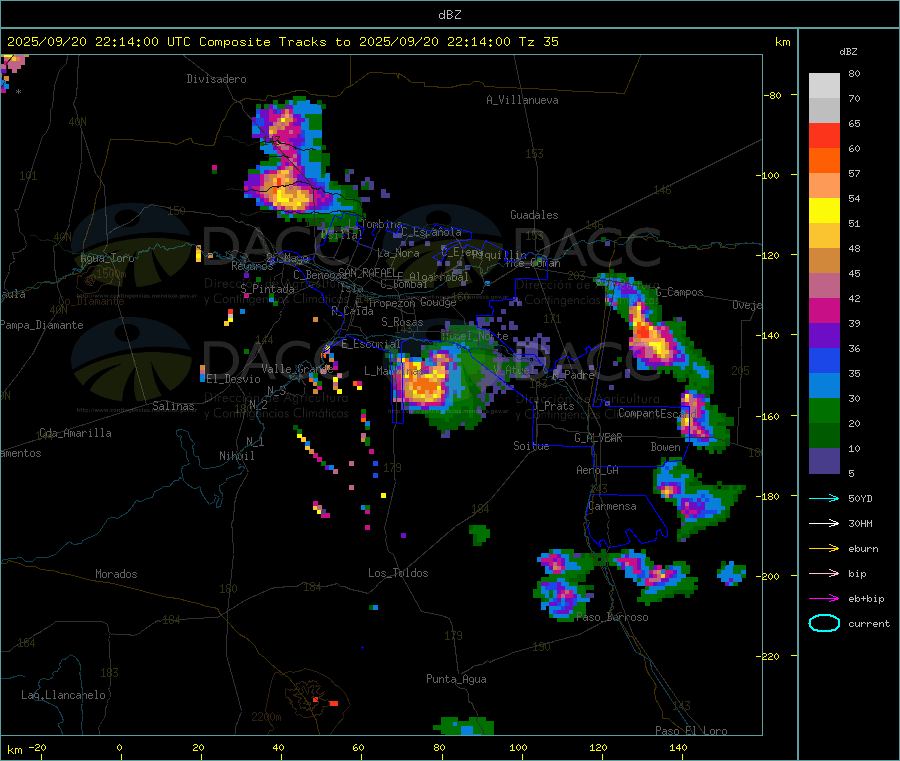The height and width of the screenshot is (761, 900).
Task: Click the 100 km bottom axis label
Action: coord(518,747)
